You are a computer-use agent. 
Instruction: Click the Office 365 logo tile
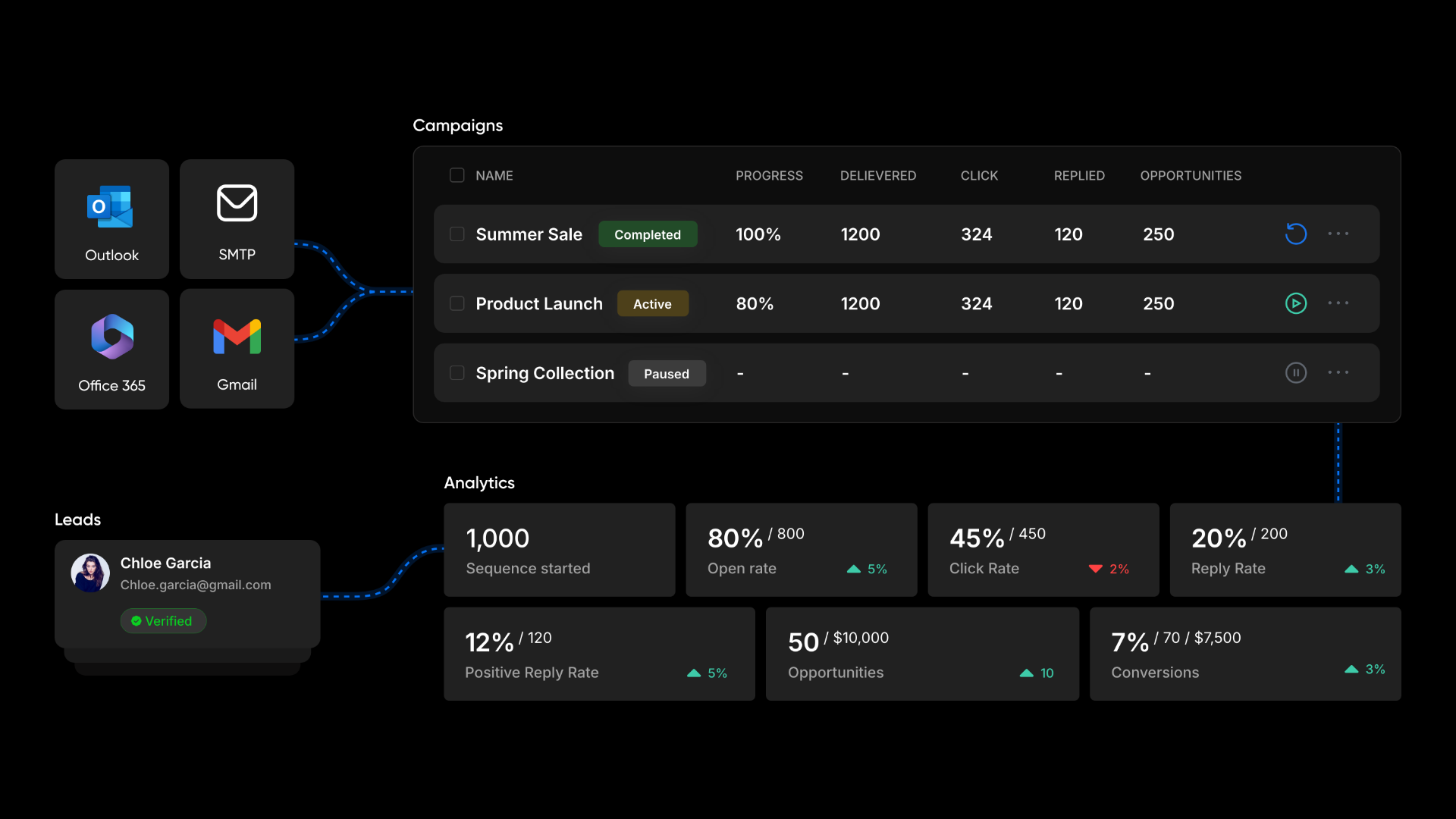[x=112, y=337]
